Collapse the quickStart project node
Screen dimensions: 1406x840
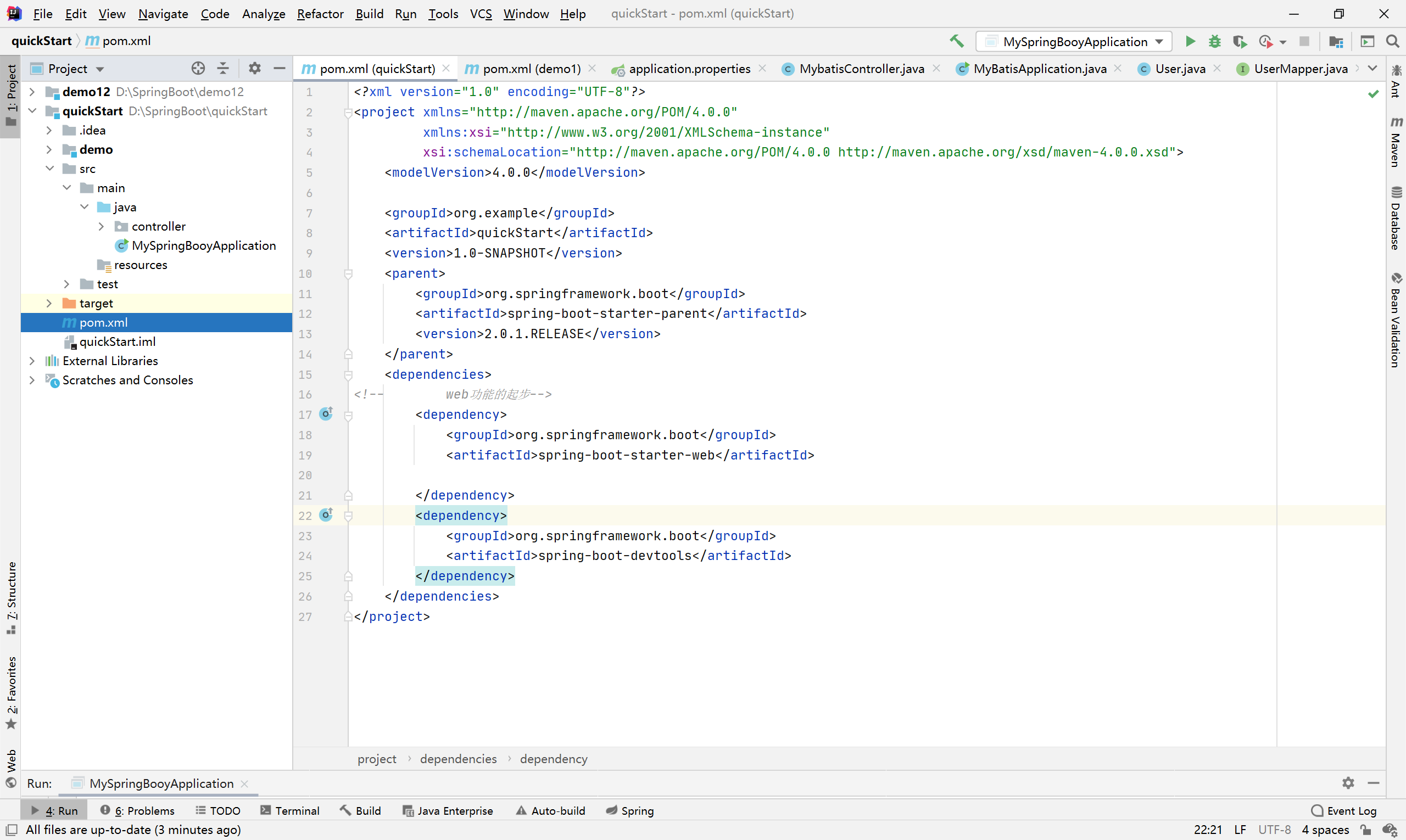click(32, 111)
